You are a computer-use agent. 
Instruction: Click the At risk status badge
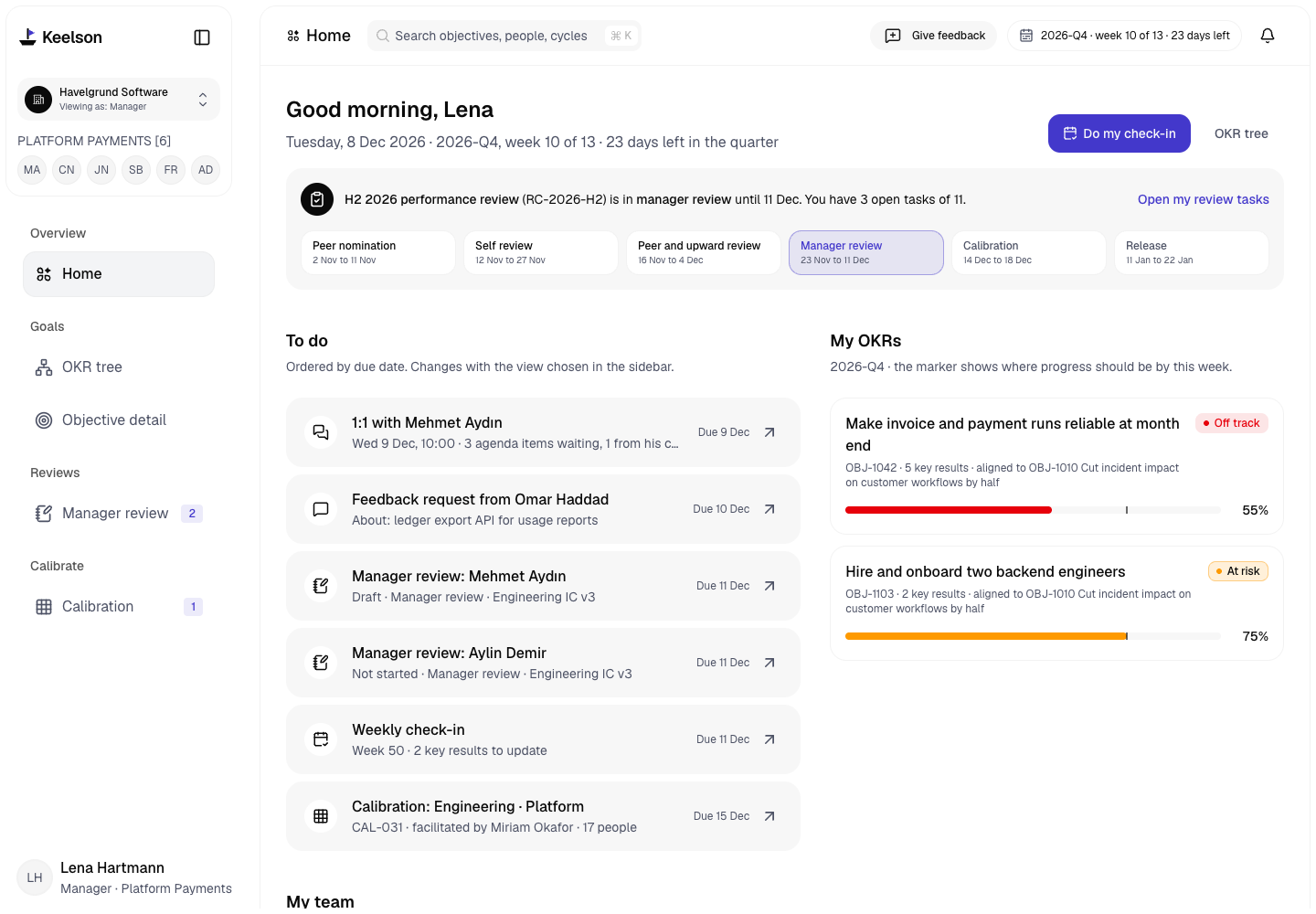[x=1237, y=571]
